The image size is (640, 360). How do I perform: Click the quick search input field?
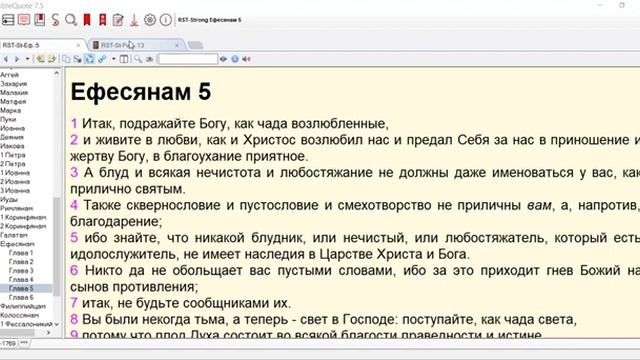pos(187,59)
